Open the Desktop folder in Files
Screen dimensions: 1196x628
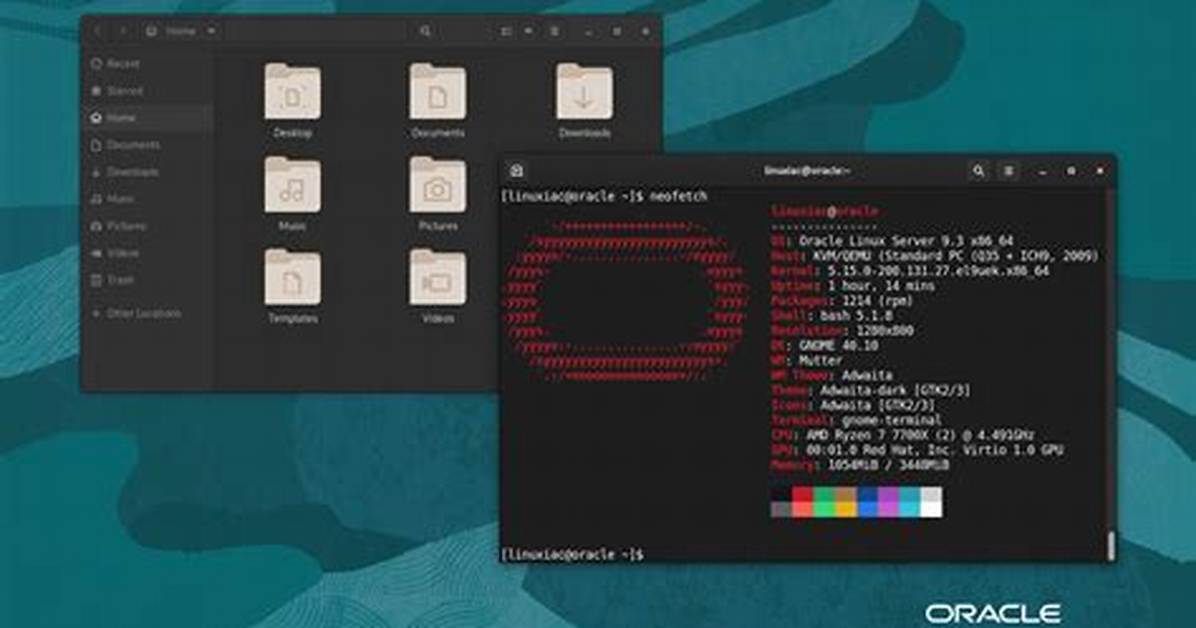click(292, 101)
